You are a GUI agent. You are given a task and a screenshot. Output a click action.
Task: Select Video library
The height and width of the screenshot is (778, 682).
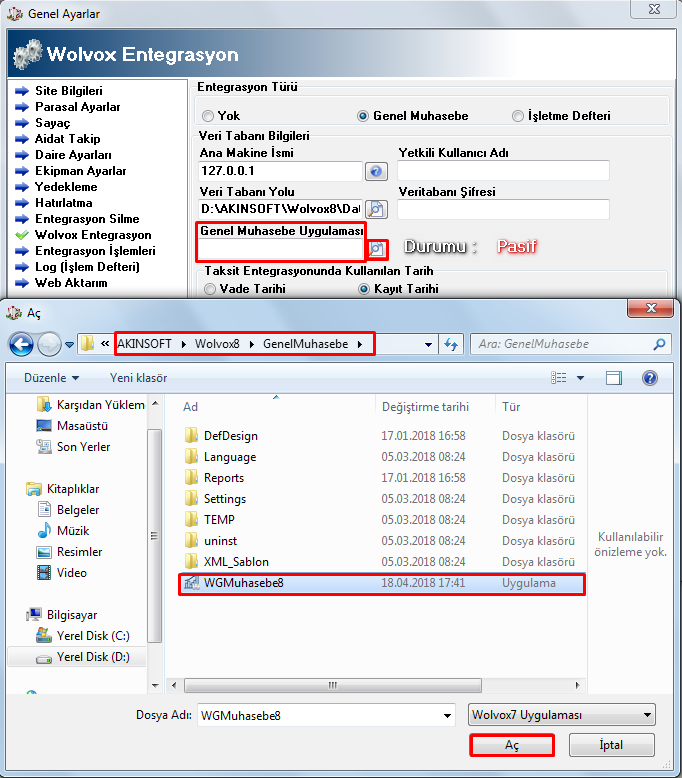tap(62, 573)
